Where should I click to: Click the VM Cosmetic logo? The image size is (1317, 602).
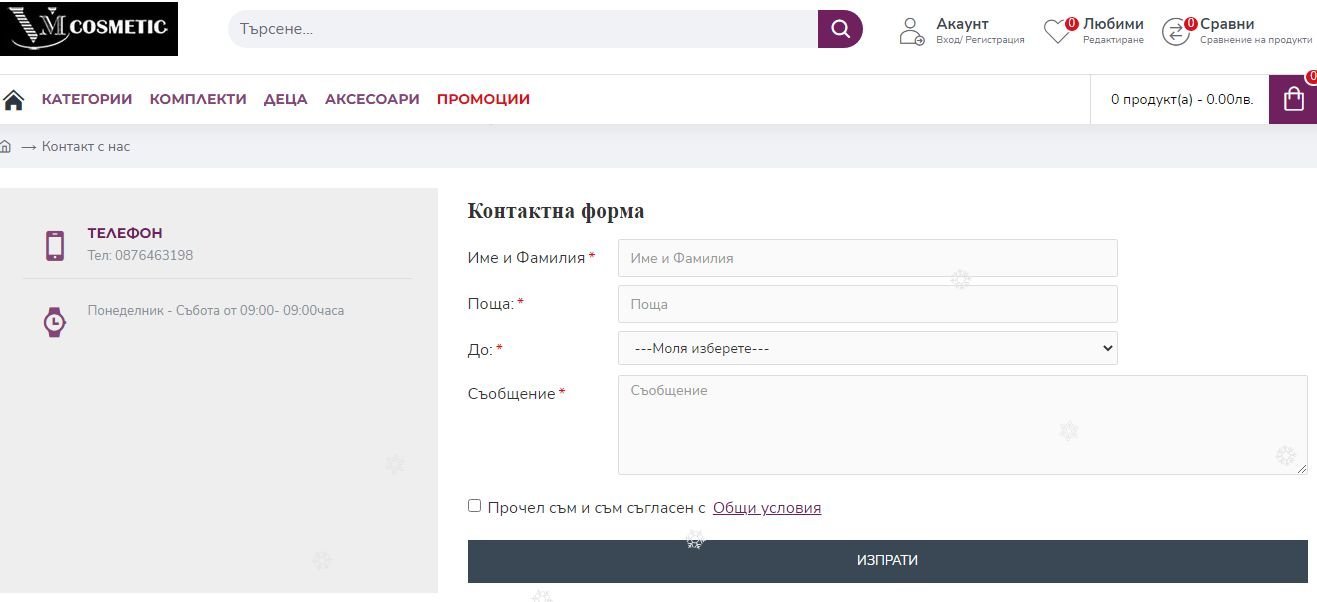point(89,28)
